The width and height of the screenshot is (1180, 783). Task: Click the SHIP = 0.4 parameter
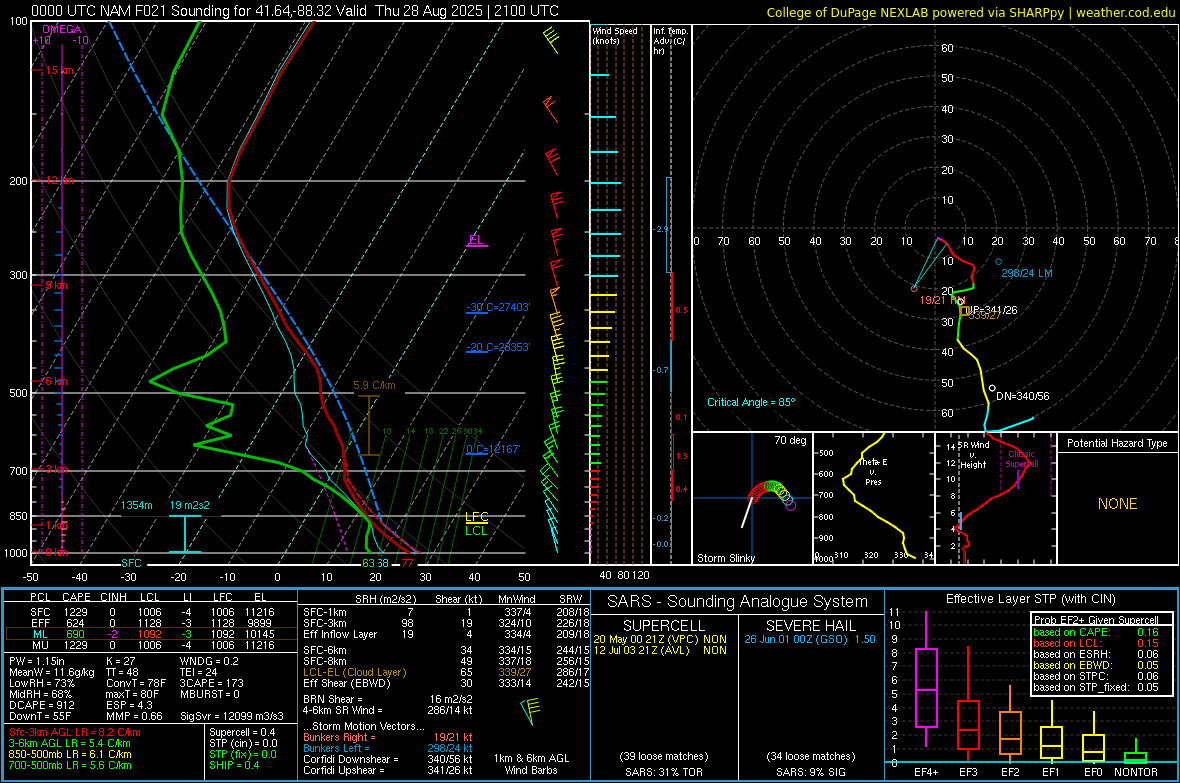click(234, 765)
